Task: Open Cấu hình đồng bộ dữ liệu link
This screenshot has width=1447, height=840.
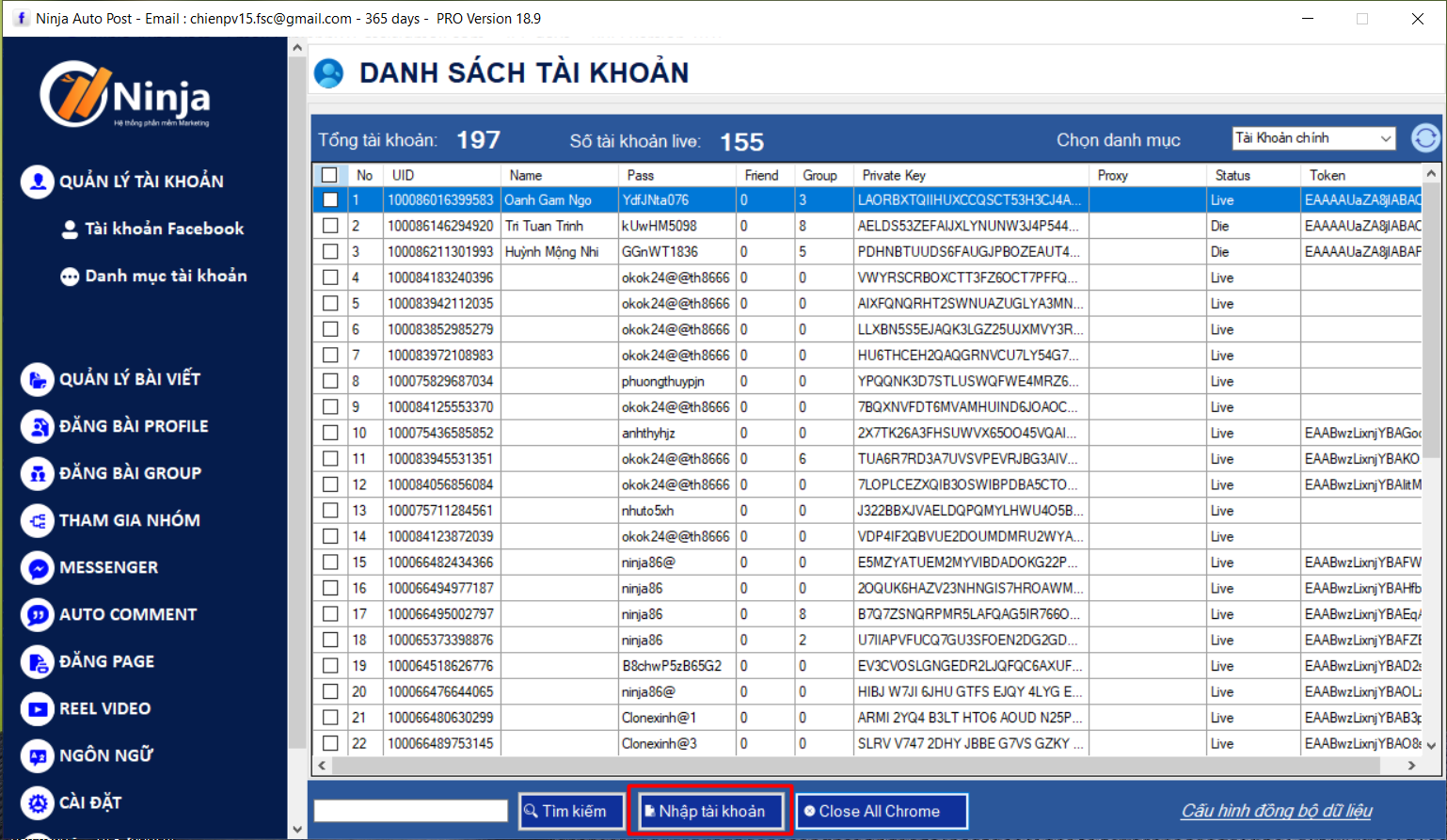Action: [1277, 811]
